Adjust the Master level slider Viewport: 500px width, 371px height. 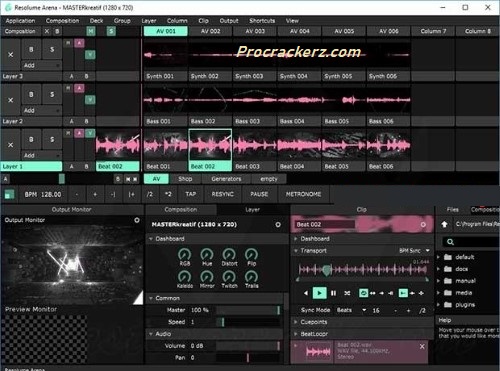[x=248, y=310]
